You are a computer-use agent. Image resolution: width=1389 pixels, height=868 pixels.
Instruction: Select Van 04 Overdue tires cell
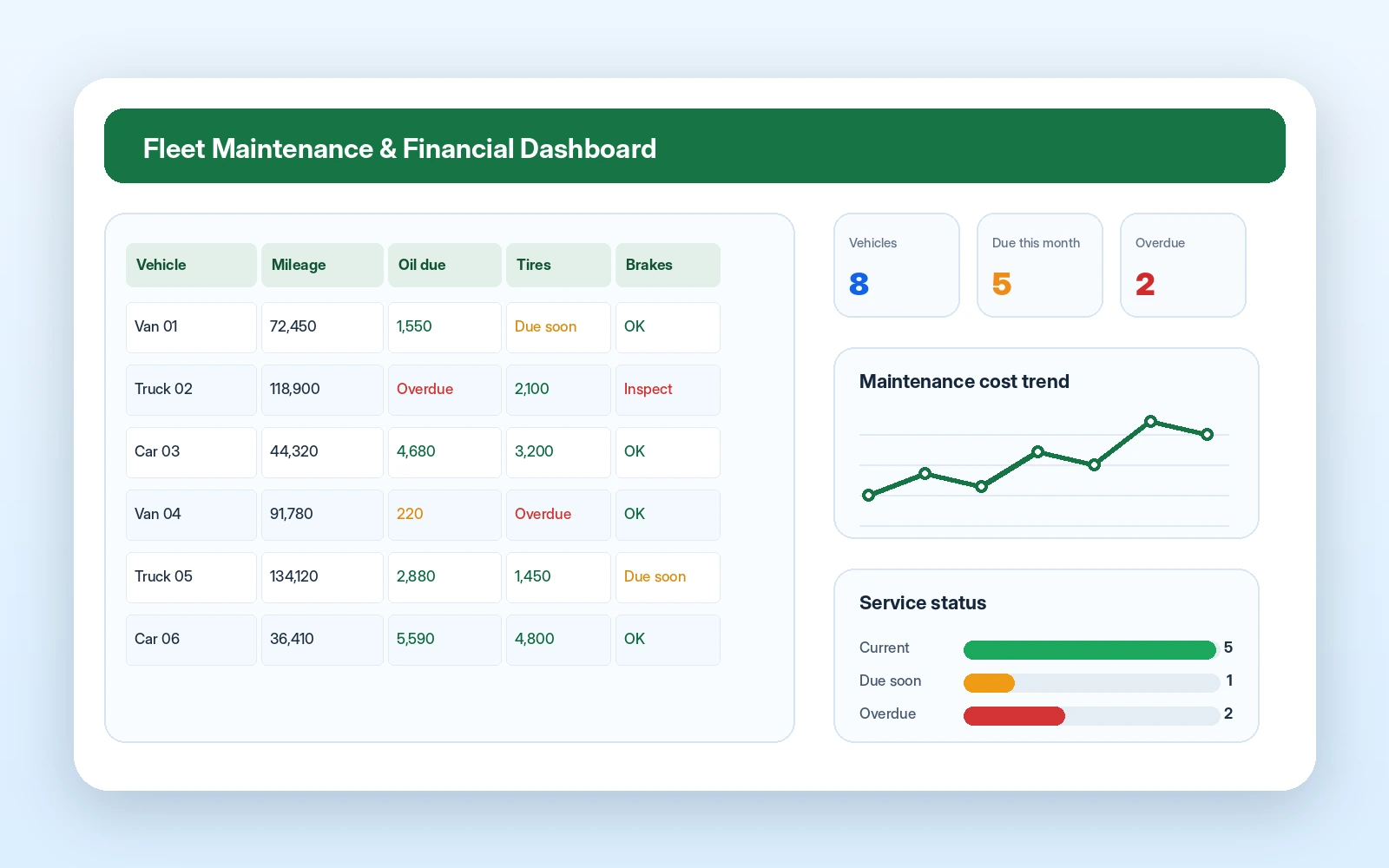tap(558, 515)
